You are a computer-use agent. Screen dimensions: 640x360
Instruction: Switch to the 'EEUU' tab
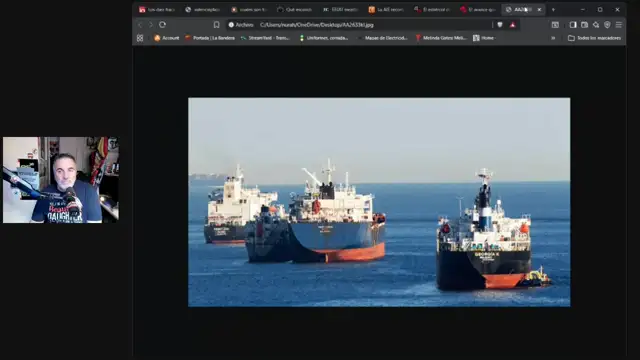[340, 9]
